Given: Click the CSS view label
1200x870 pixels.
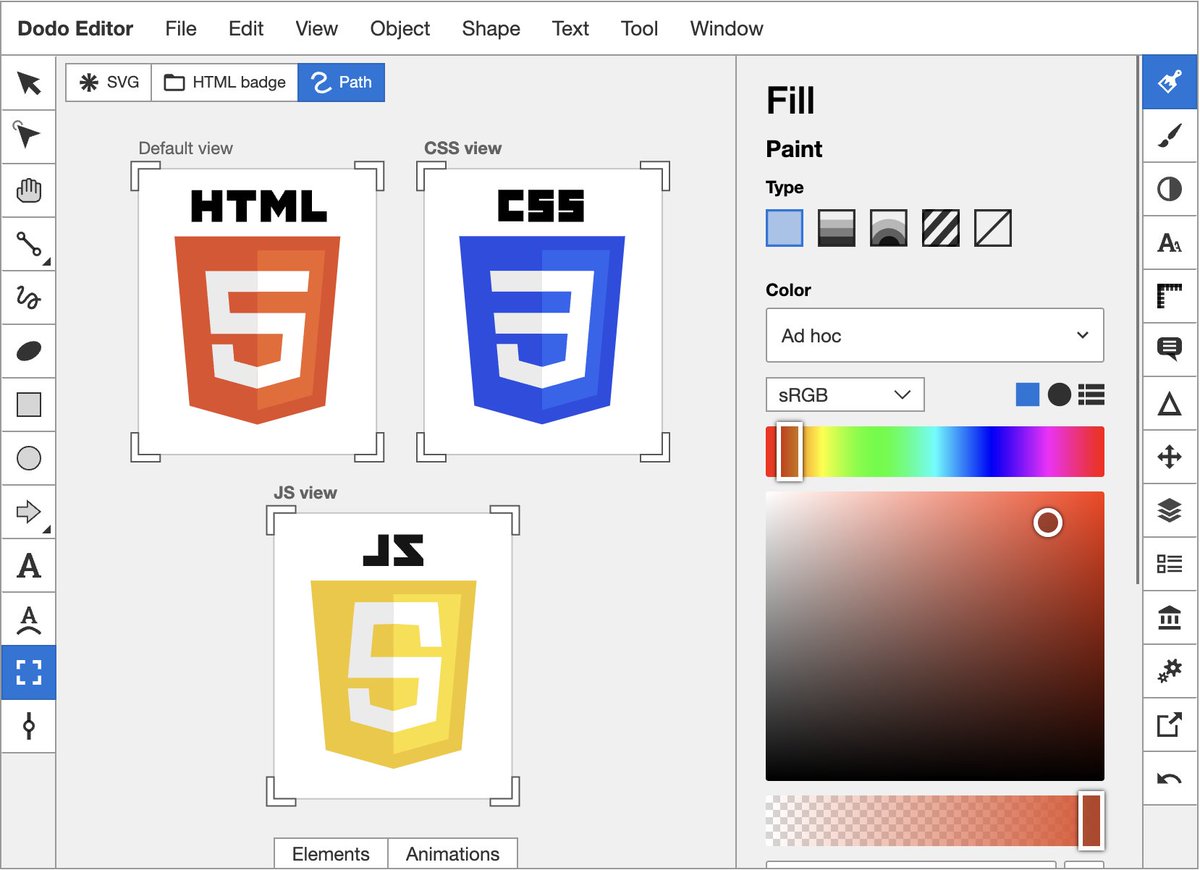Looking at the screenshot, I should click(463, 148).
